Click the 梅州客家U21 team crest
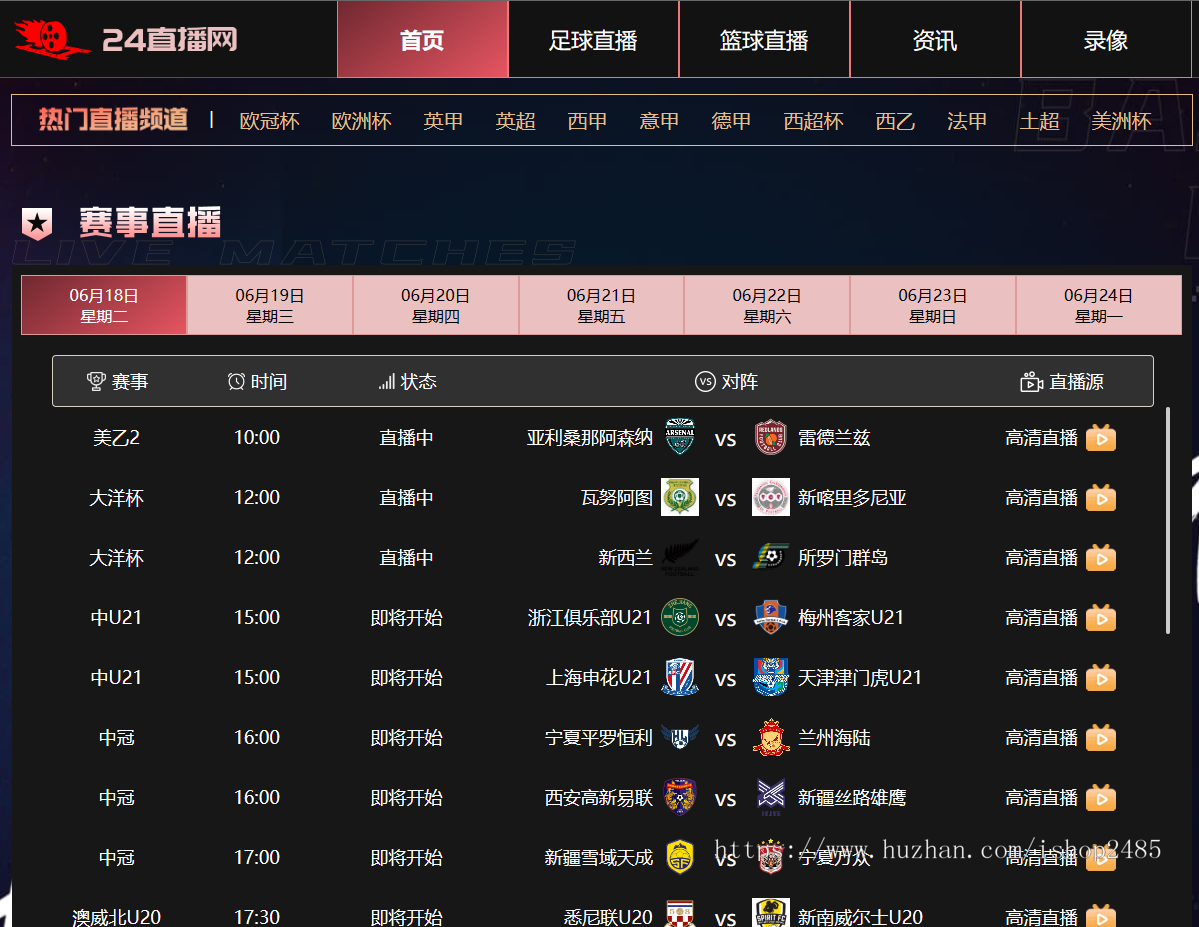 [x=771, y=617]
